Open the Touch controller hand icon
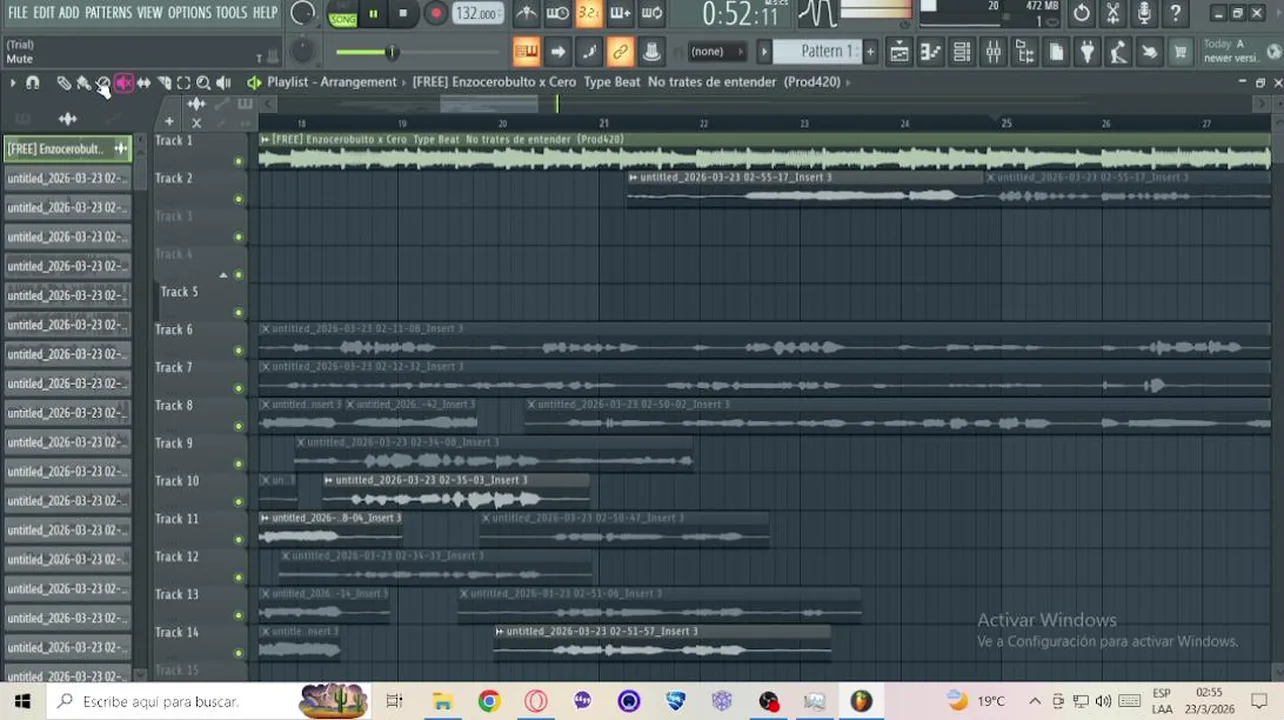Screen dimensions: 1284x720 (x=1149, y=52)
